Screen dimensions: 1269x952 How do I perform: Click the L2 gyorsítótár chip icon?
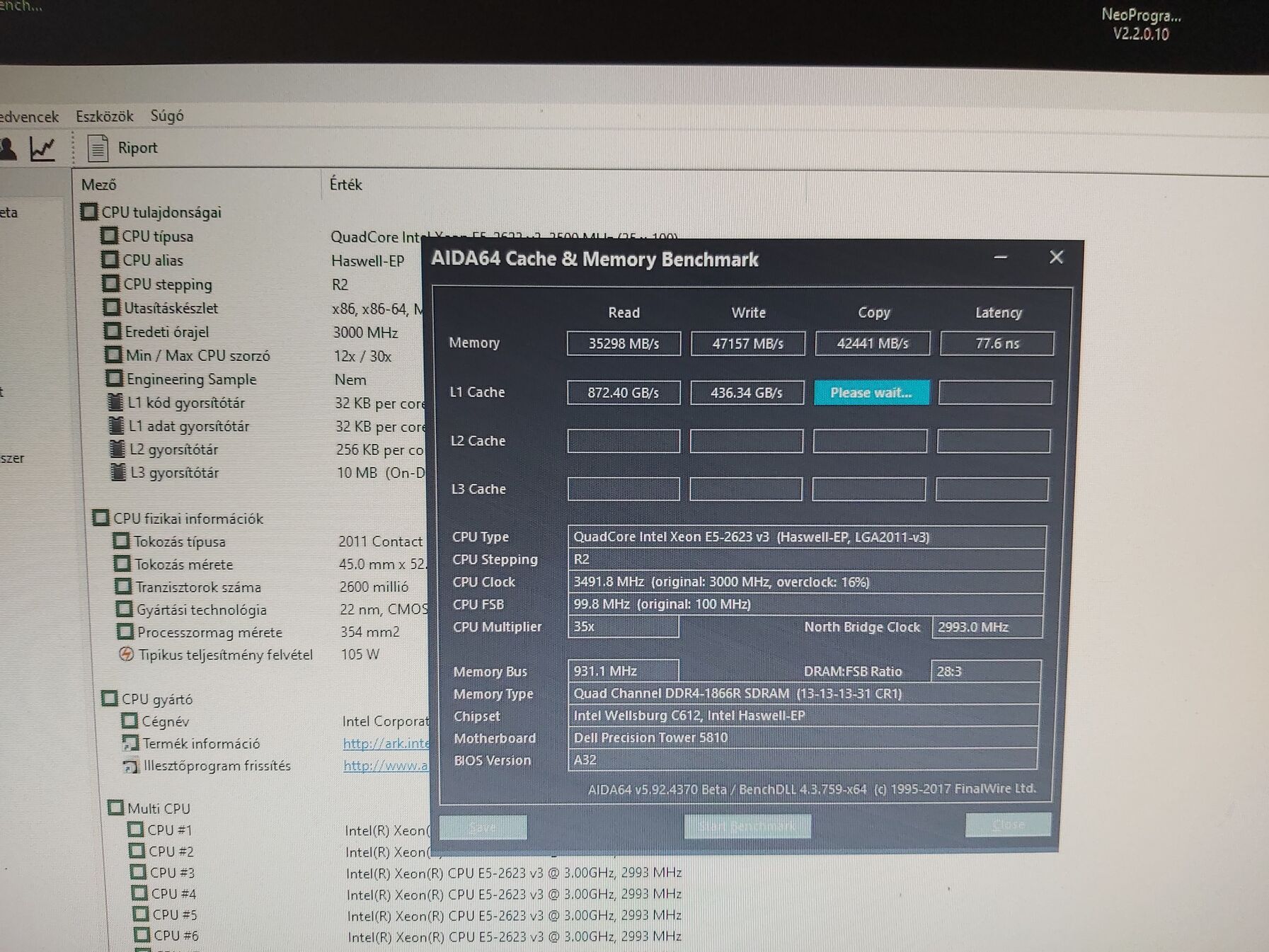[118, 449]
